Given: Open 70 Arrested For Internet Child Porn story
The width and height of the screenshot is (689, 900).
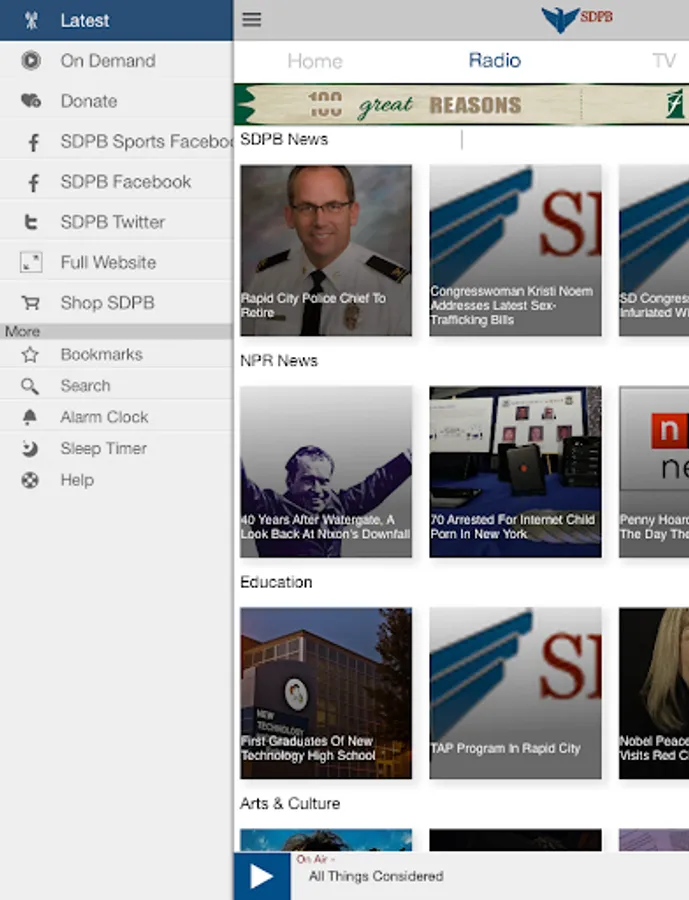Looking at the screenshot, I should (x=516, y=472).
